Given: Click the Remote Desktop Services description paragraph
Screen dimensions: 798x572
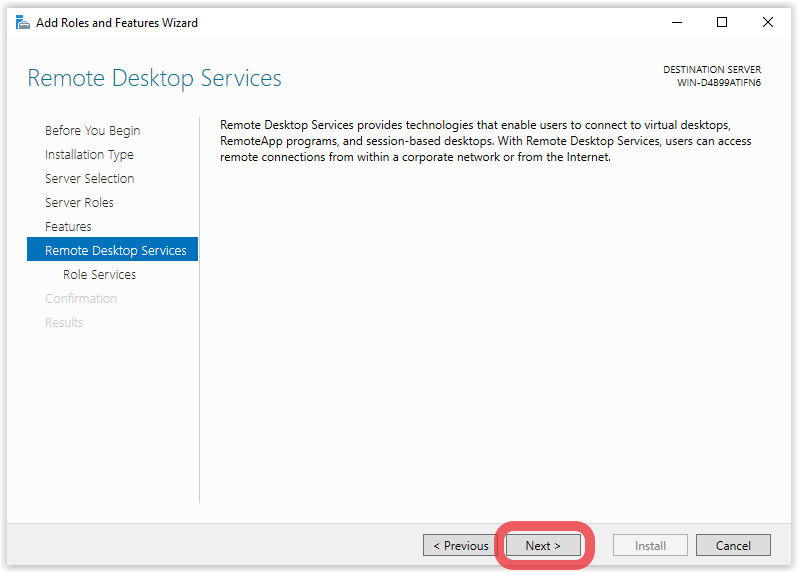Looking at the screenshot, I should (x=486, y=141).
